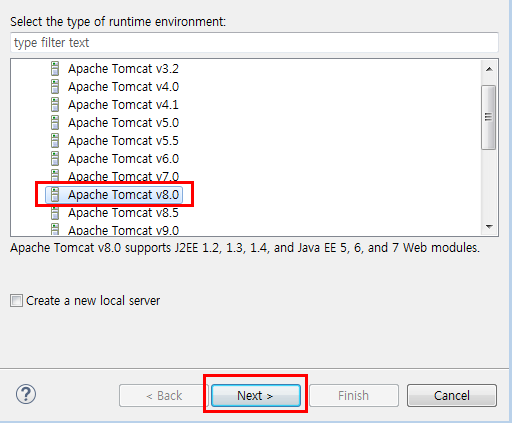Image resolution: width=512 pixels, height=423 pixels.
Task: Choose Apache Tomcat v5.5 from list
Action: coord(123,141)
